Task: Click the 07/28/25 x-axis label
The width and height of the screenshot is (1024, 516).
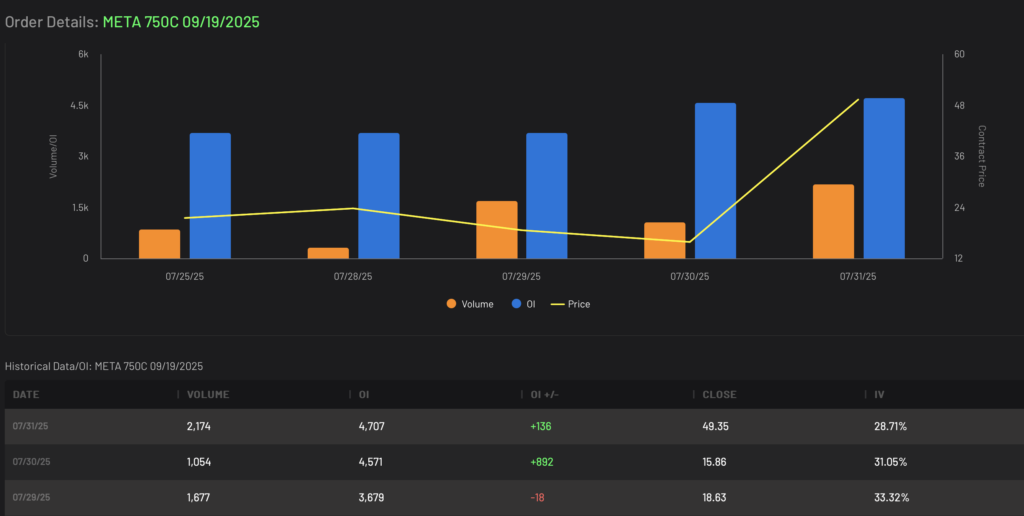Action: click(353, 276)
